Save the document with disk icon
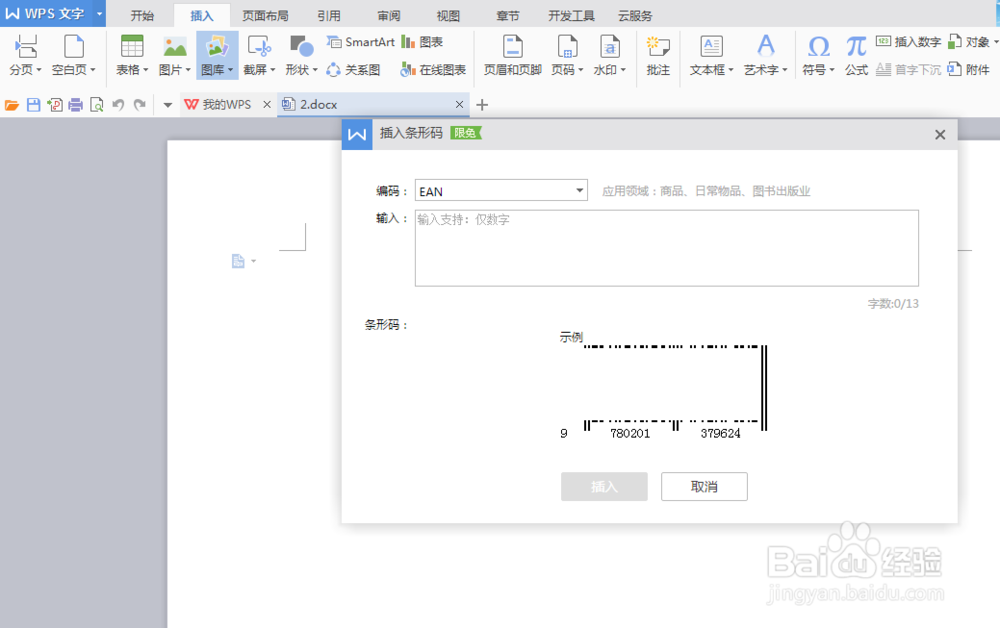This screenshot has height=628, width=1000. pos(33,105)
